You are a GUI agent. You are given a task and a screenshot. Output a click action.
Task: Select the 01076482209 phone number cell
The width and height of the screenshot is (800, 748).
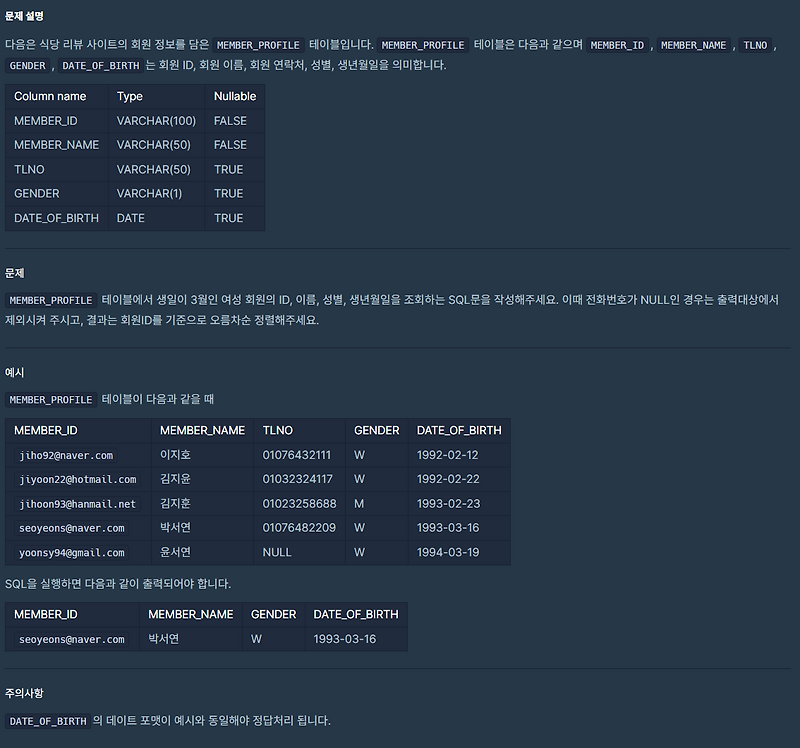pyautogui.click(x=299, y=528)
